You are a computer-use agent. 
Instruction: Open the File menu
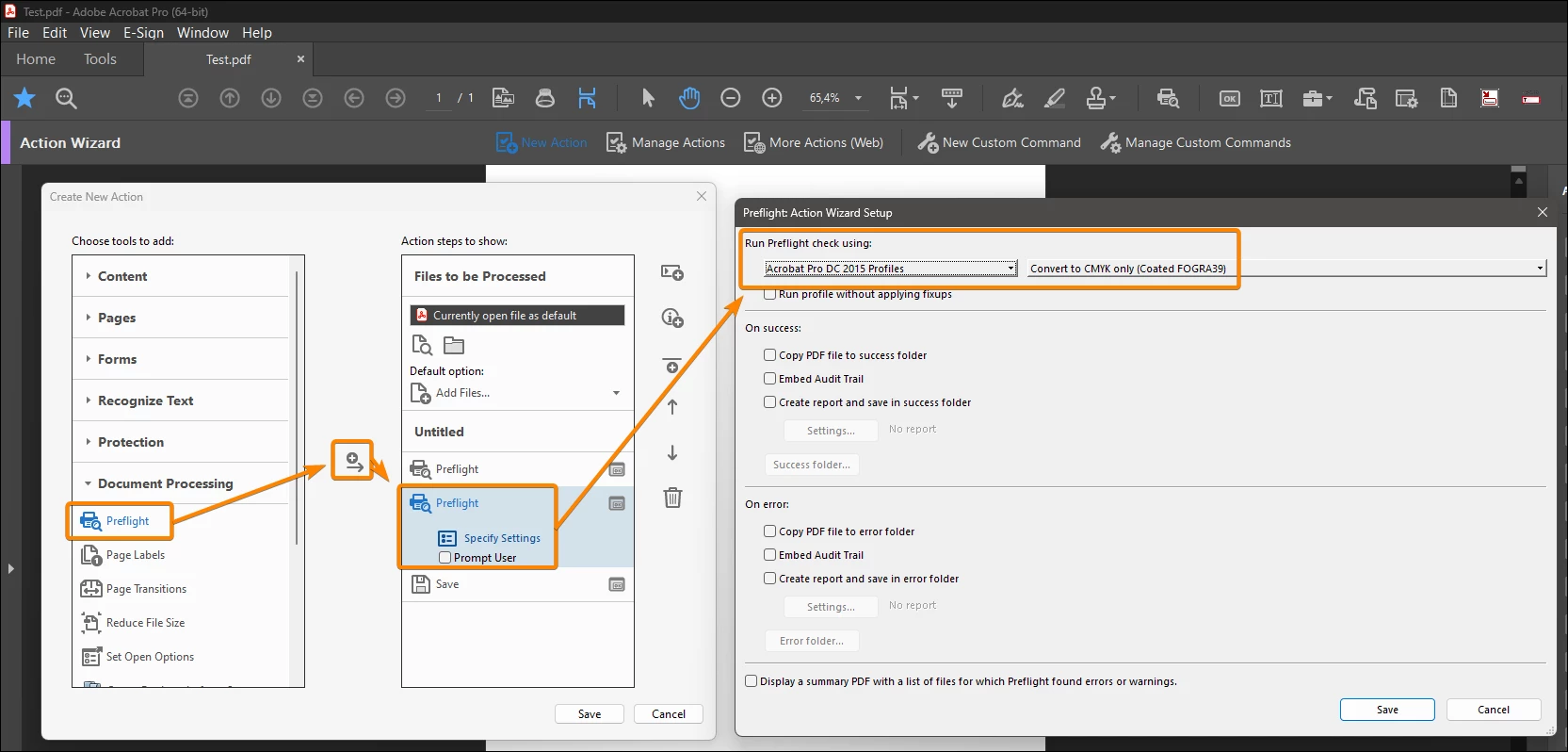coord(18,32)
